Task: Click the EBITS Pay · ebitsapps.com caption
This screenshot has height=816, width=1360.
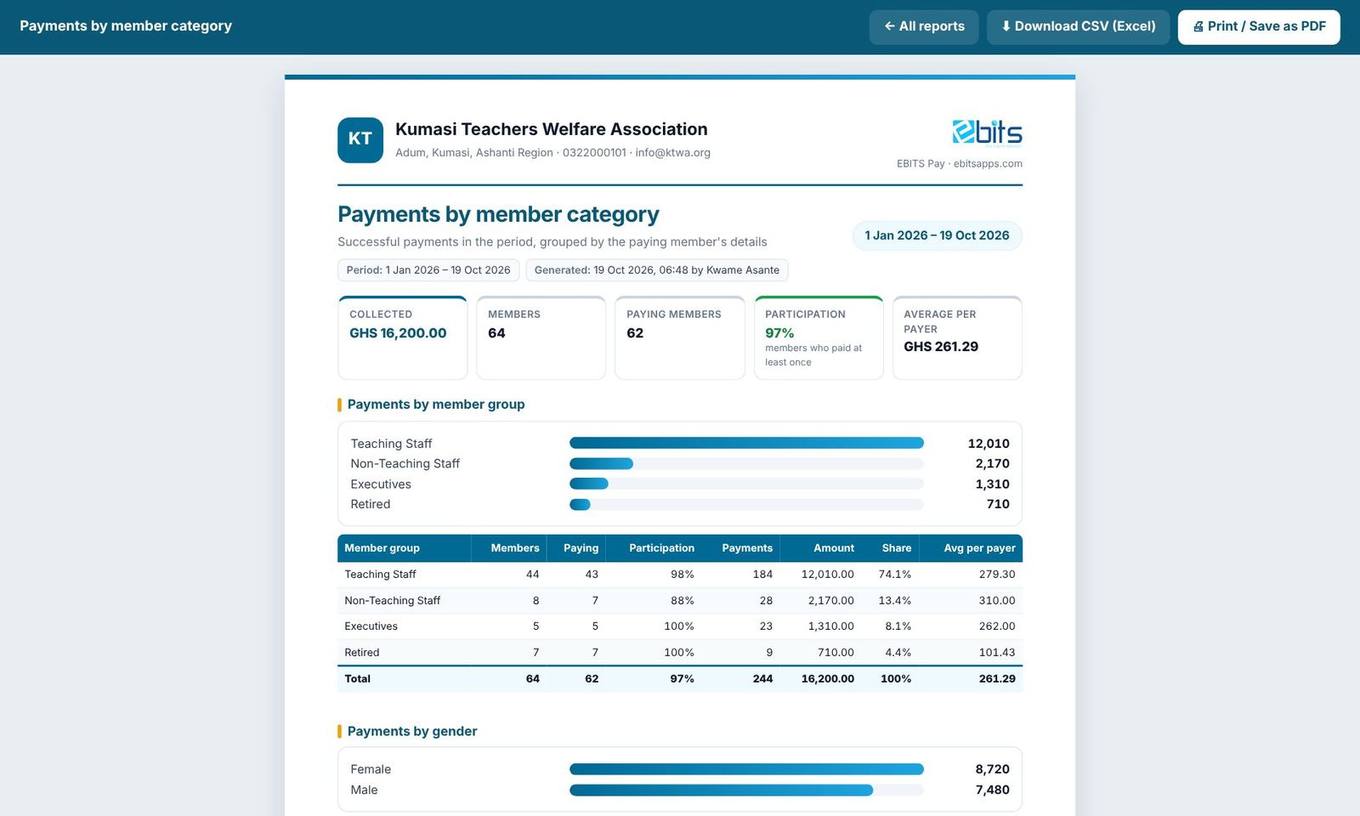Action: click(960, 164)
